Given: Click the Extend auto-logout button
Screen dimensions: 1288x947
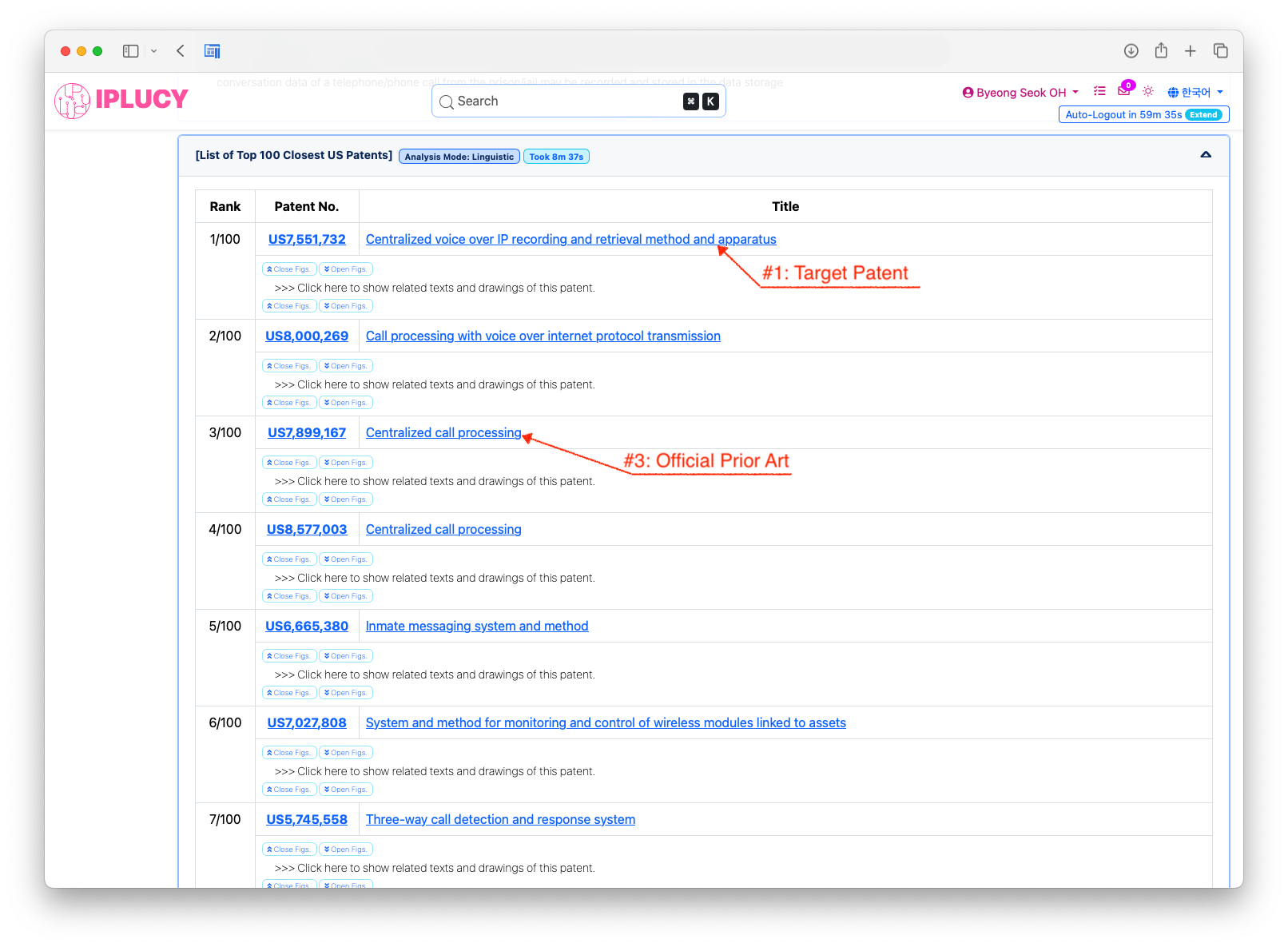Looking at the screenshot, I should pyautogui.click(x=1204, y=115).
